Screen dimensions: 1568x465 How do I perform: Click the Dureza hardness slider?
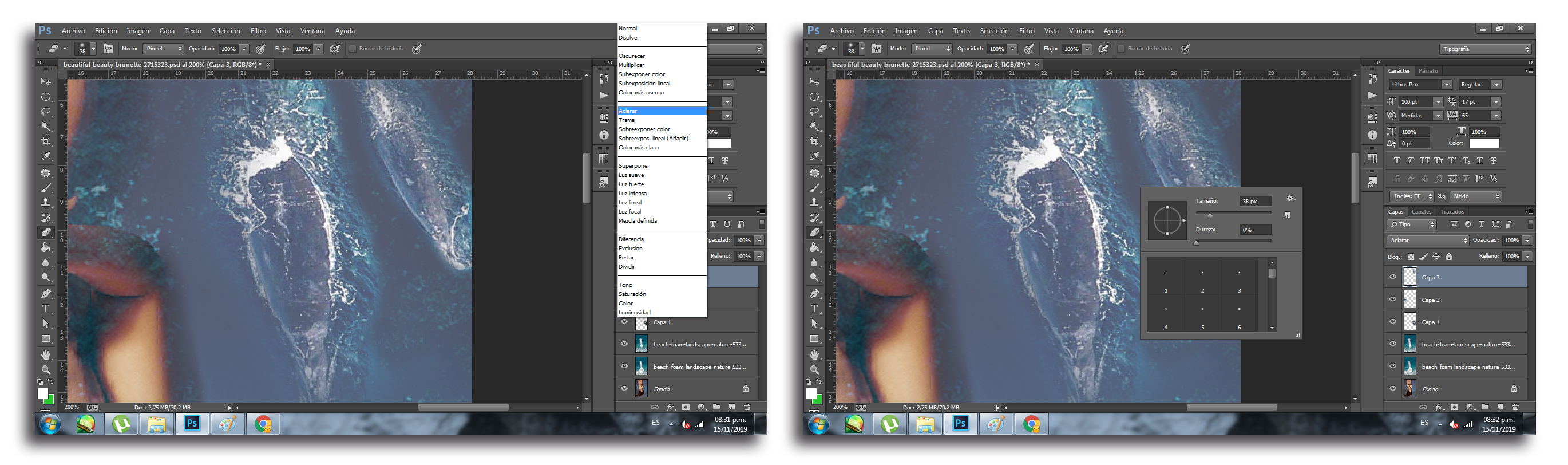pos(1233,241)
